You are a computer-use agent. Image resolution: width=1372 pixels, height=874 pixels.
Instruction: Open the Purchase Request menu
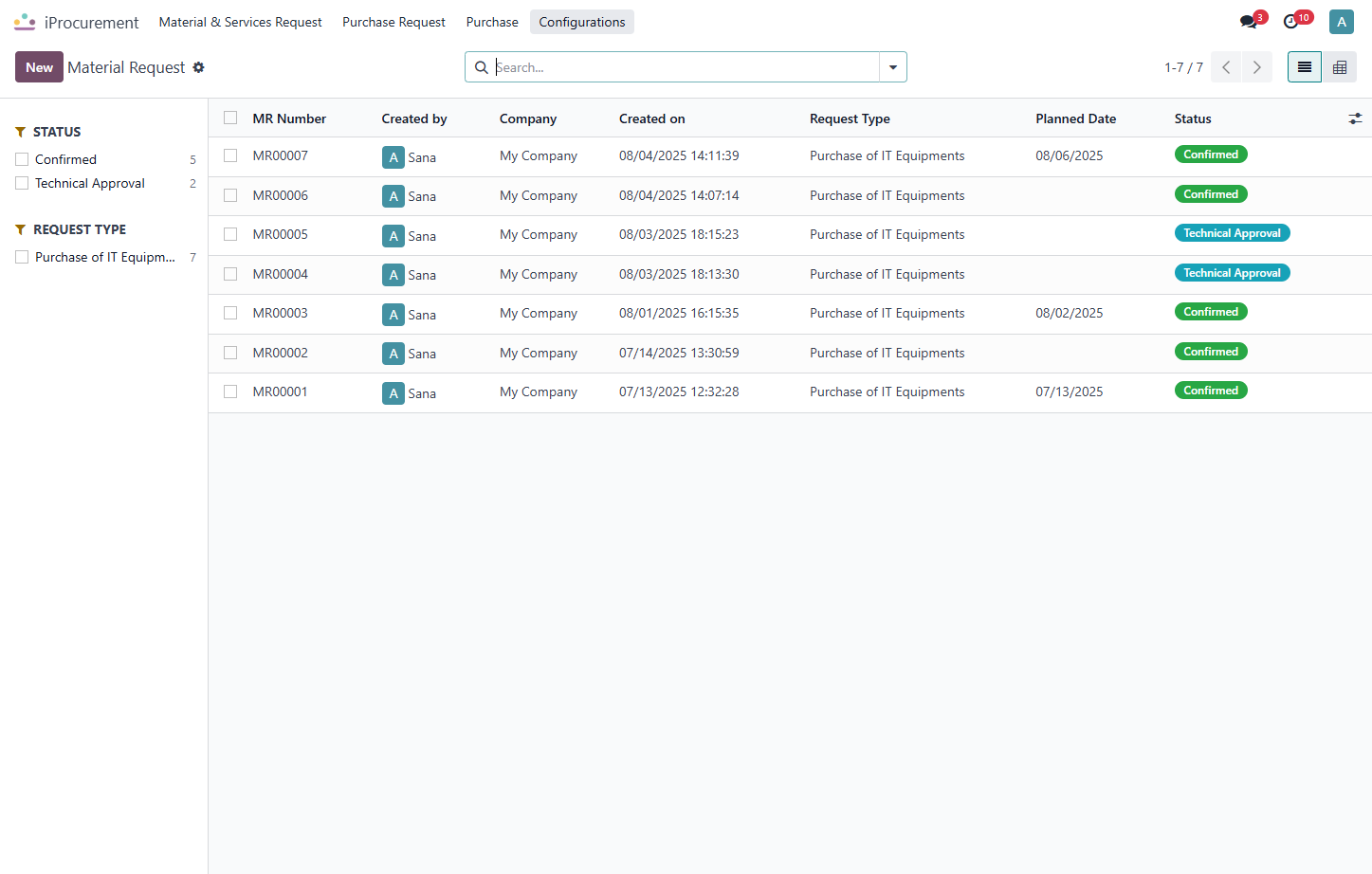click(393, 22)
